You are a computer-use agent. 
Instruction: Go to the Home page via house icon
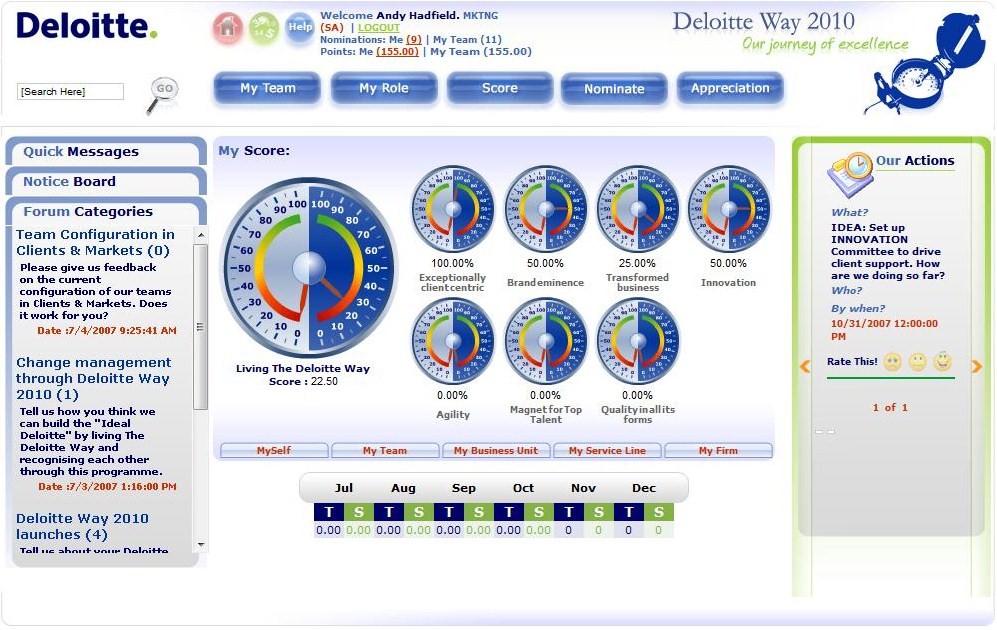click(228, 29)
